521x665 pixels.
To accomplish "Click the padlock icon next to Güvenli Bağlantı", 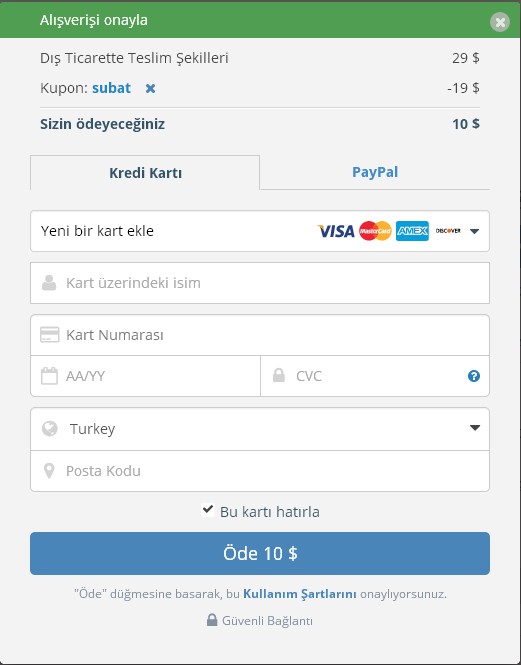I will click(212, 620).
